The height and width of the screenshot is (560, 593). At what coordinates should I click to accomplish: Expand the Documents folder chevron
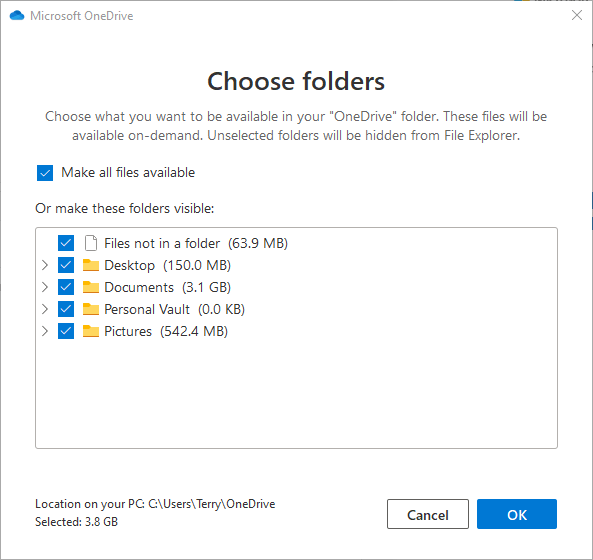tap(45, 287)
